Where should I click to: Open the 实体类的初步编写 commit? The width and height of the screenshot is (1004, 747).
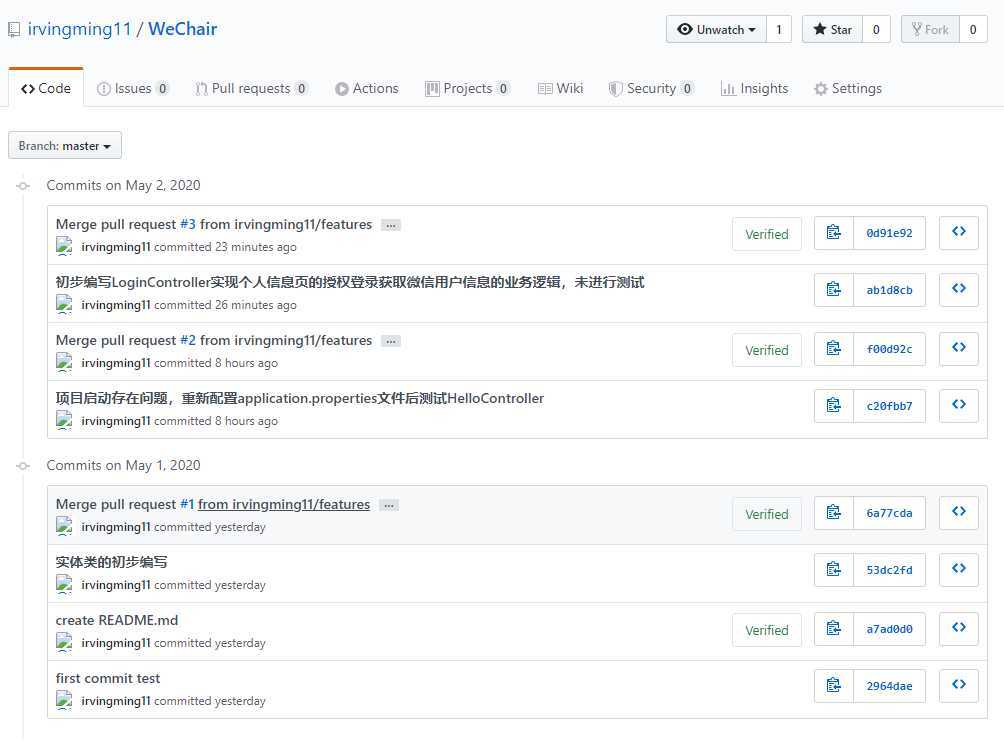[x=111, y=562]
